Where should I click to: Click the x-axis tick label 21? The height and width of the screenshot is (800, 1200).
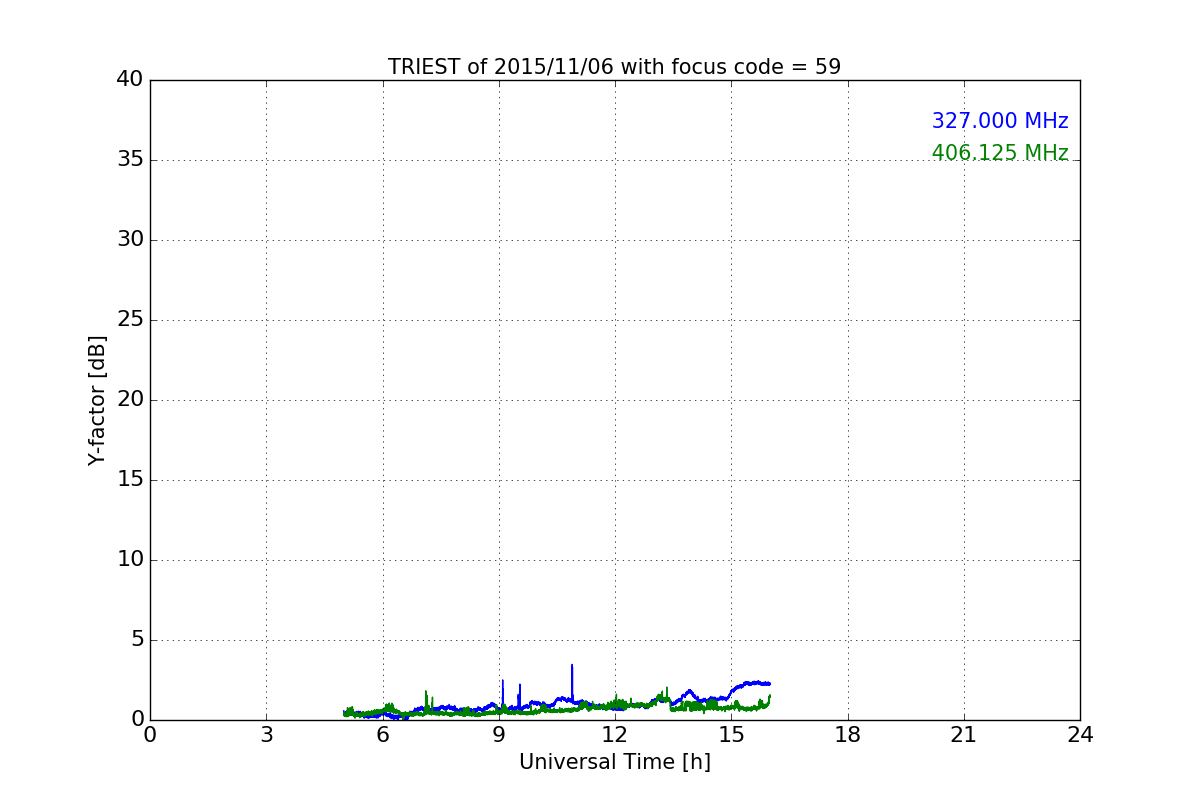point(964,735)
